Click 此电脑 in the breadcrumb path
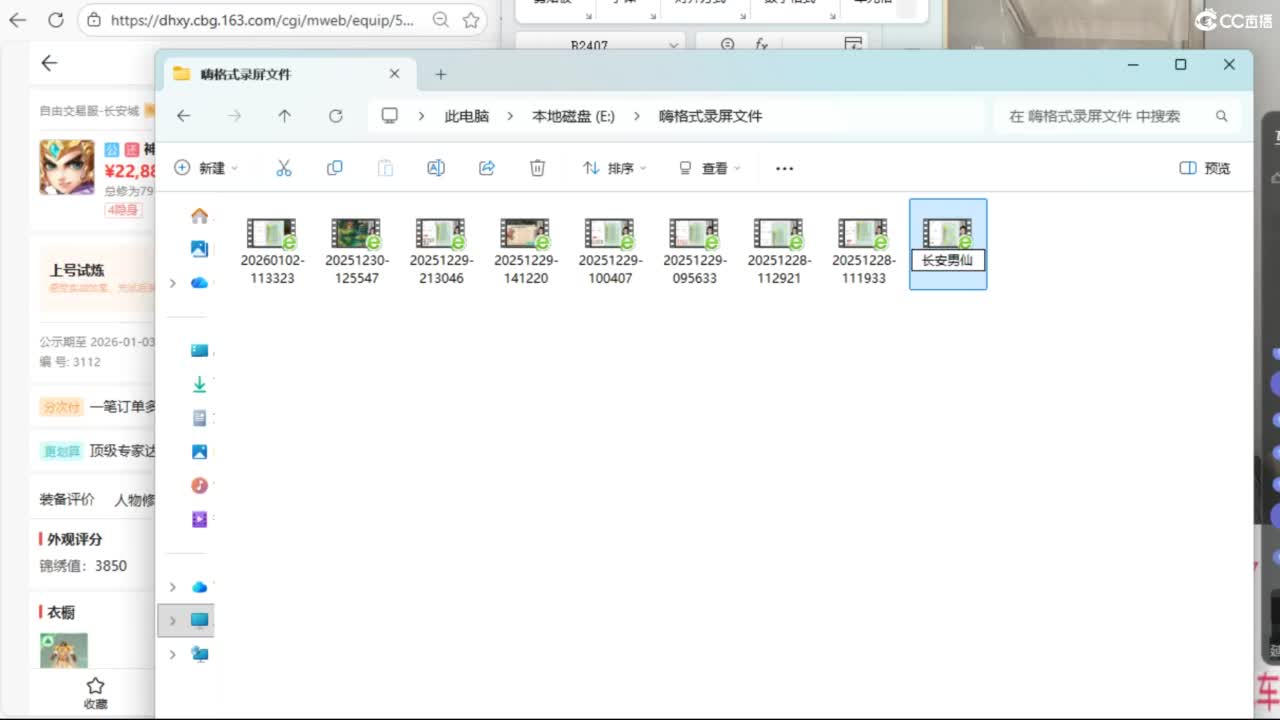Image resolution: width=1280 pixels, height=720 pixels. point(467,116)
